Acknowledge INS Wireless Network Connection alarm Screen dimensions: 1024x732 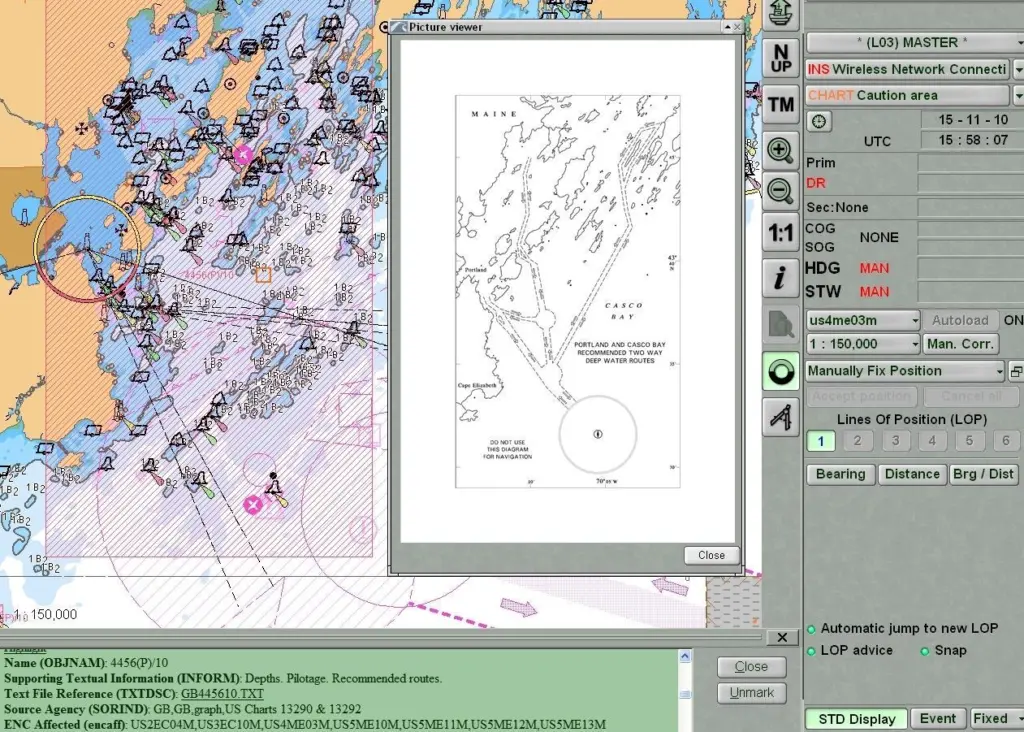(908, 69)
